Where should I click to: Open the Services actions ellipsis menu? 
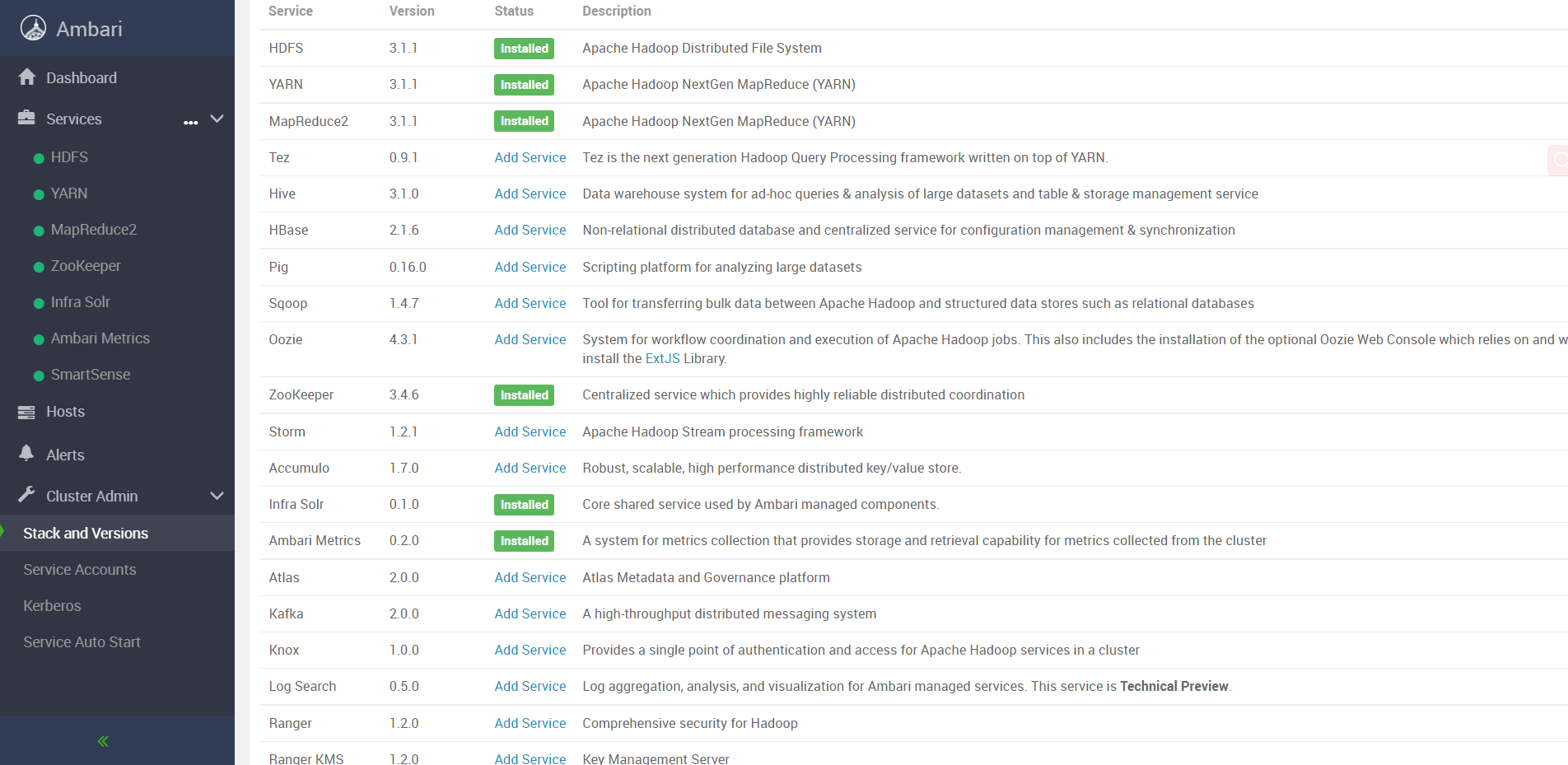[x=191, y=122]
